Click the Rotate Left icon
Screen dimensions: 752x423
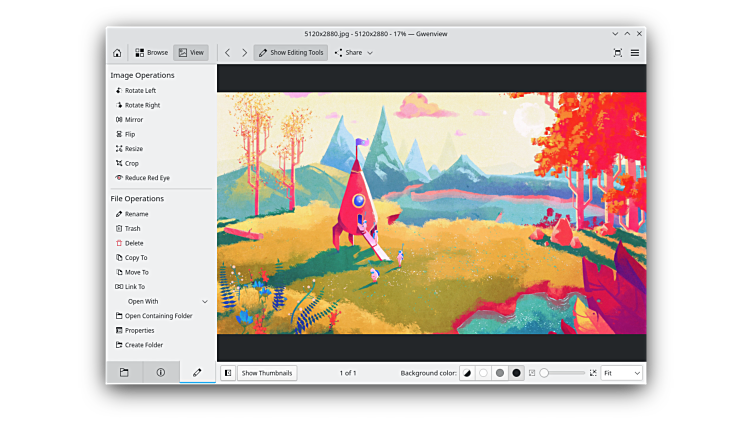[119, 91]
